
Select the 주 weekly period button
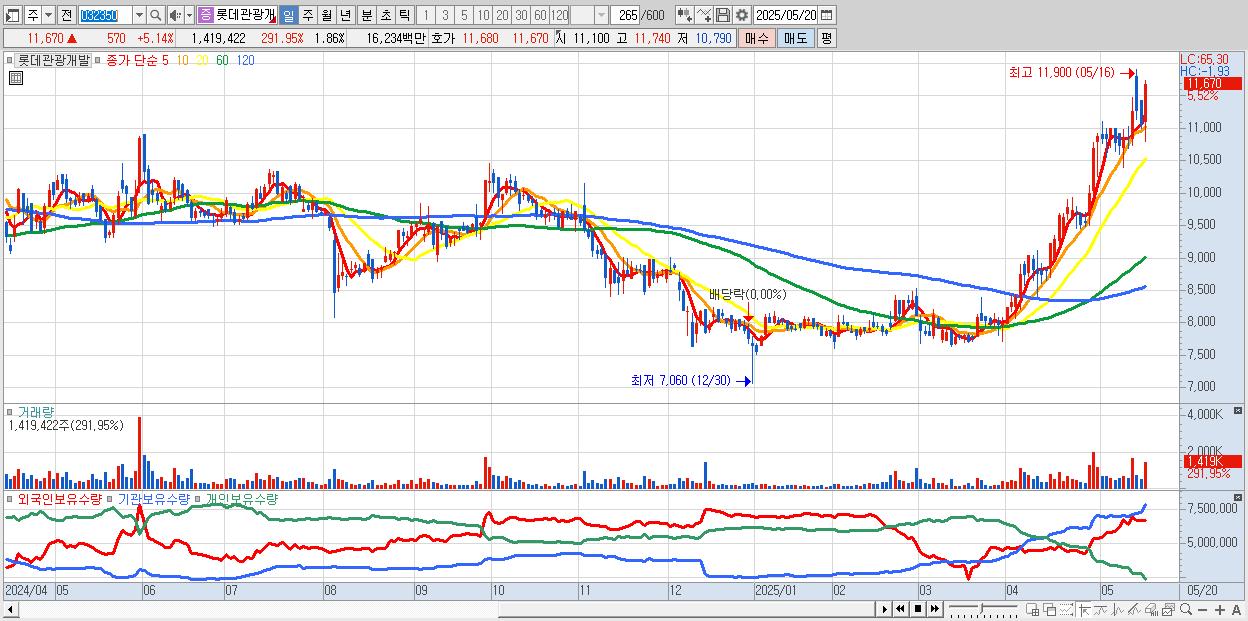coord(307,15)
